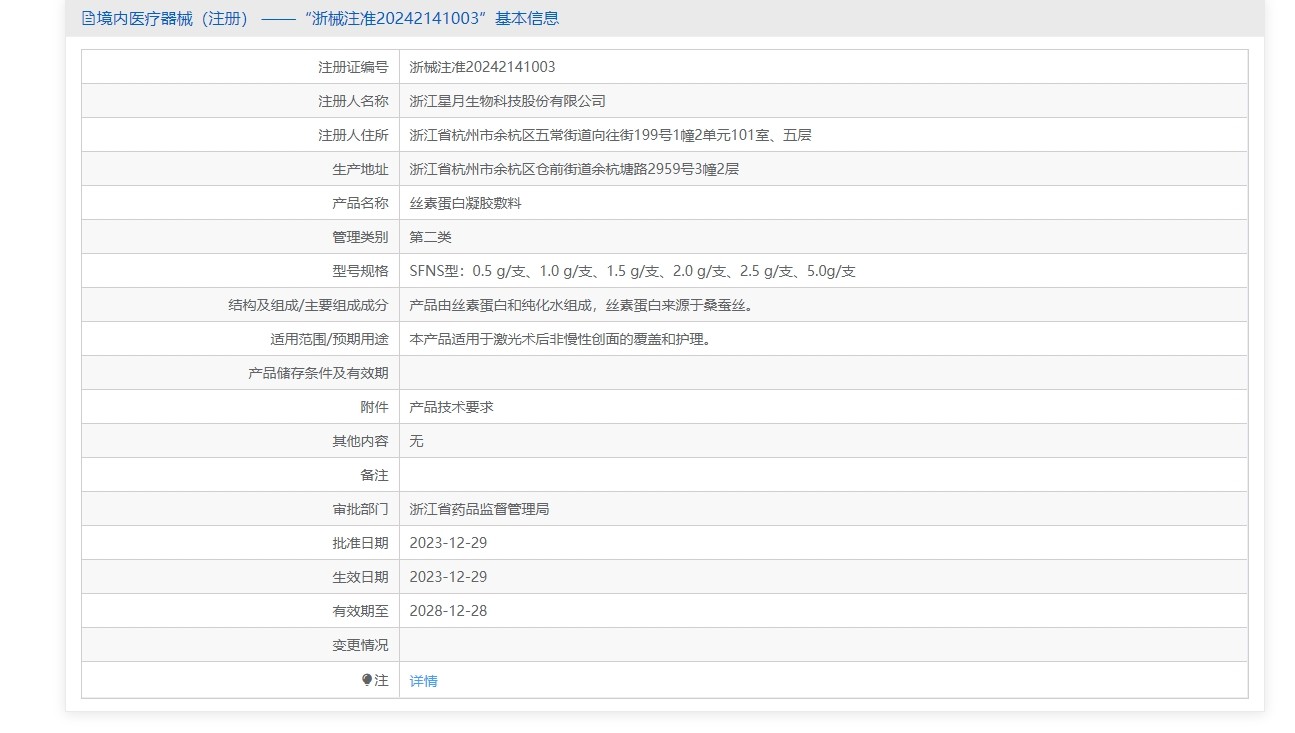Click the 型号规格 label
The width and height of the screenshot is (1295, 733).
point(360,271)
